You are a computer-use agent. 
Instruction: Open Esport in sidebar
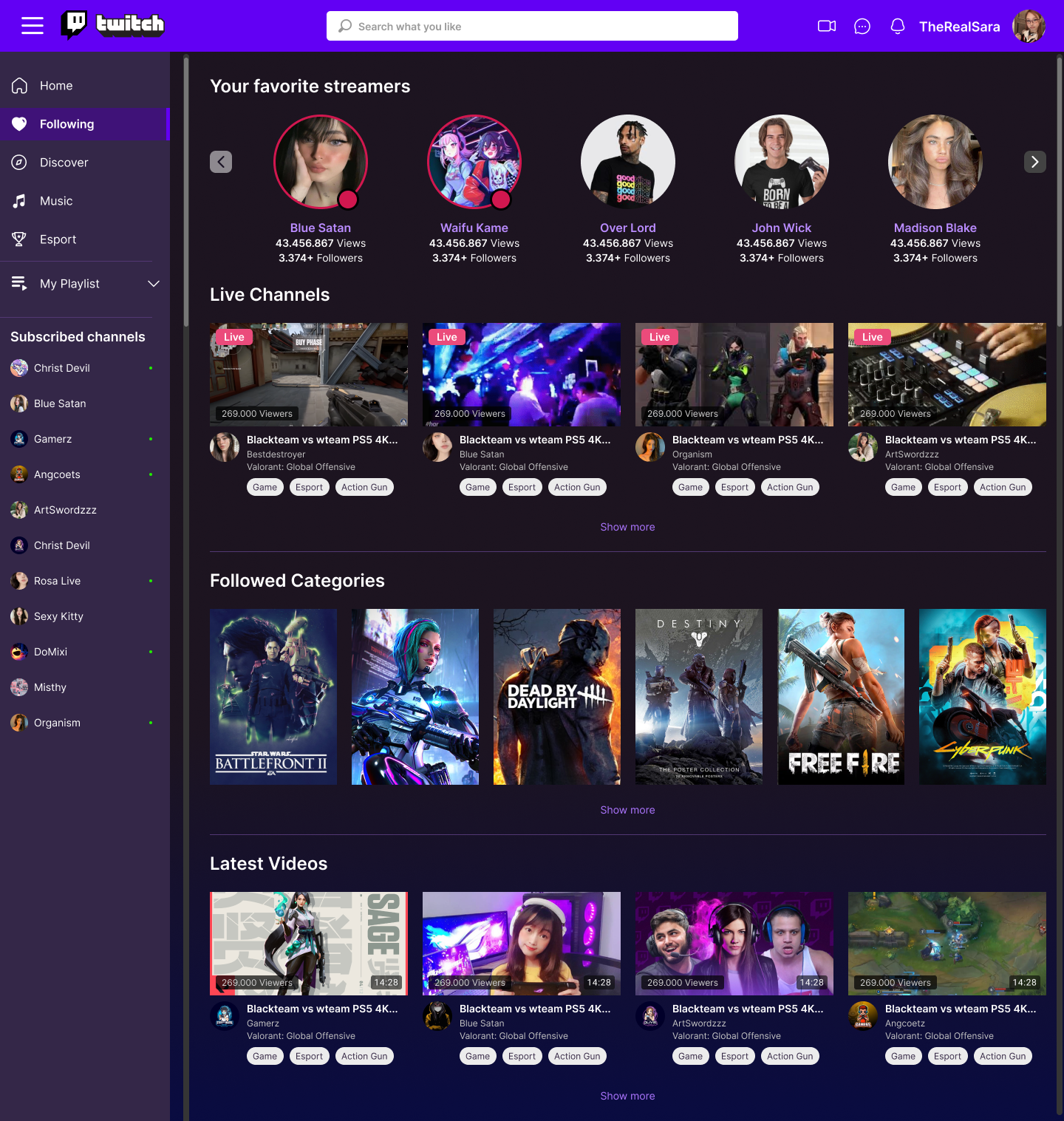pos(85,239)
